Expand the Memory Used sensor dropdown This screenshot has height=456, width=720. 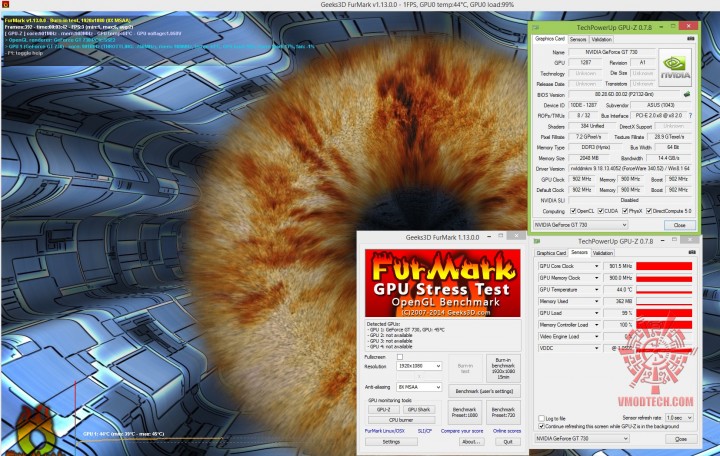point(596,301)
